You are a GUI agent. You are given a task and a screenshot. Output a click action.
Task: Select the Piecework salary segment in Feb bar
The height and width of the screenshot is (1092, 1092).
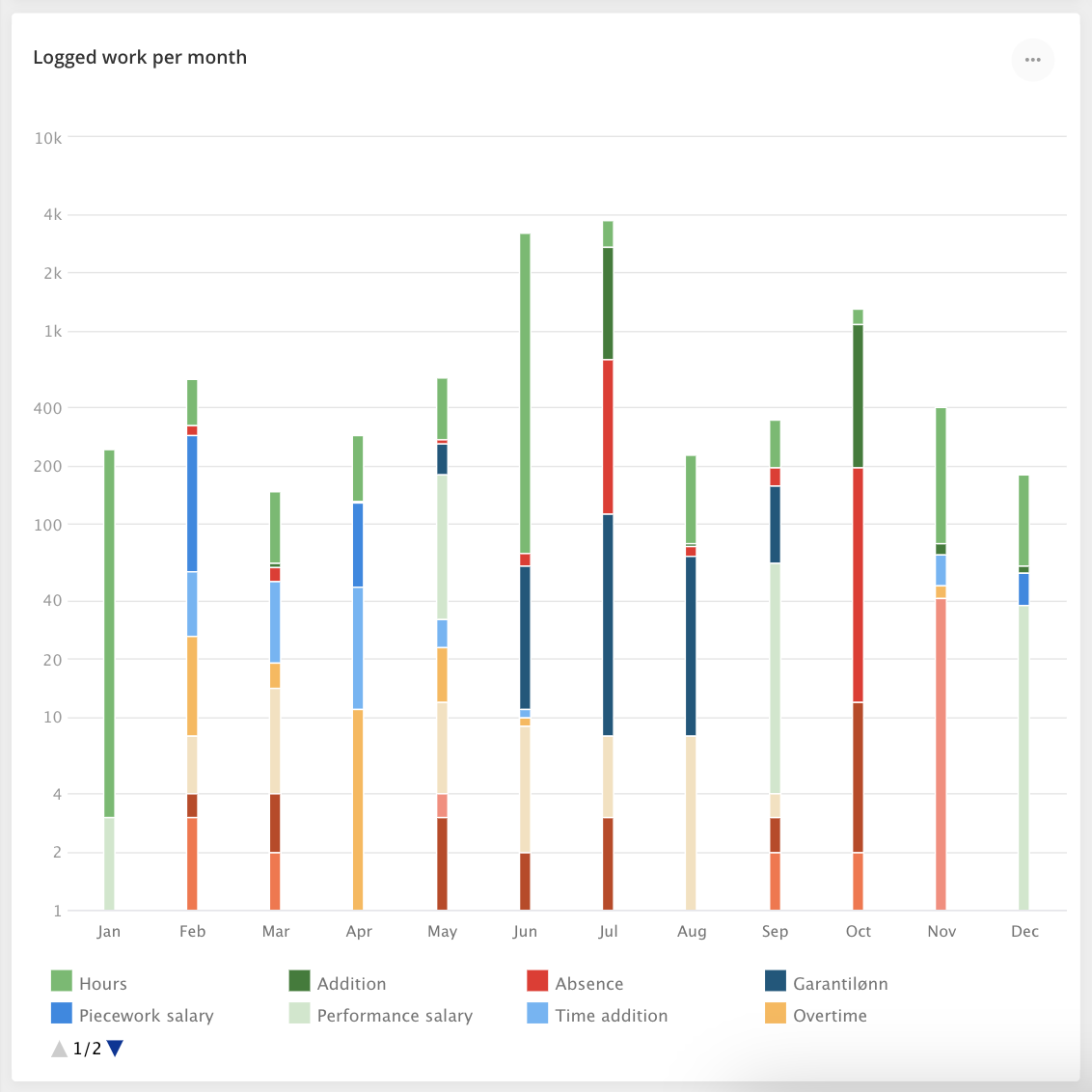coord(192,503)
